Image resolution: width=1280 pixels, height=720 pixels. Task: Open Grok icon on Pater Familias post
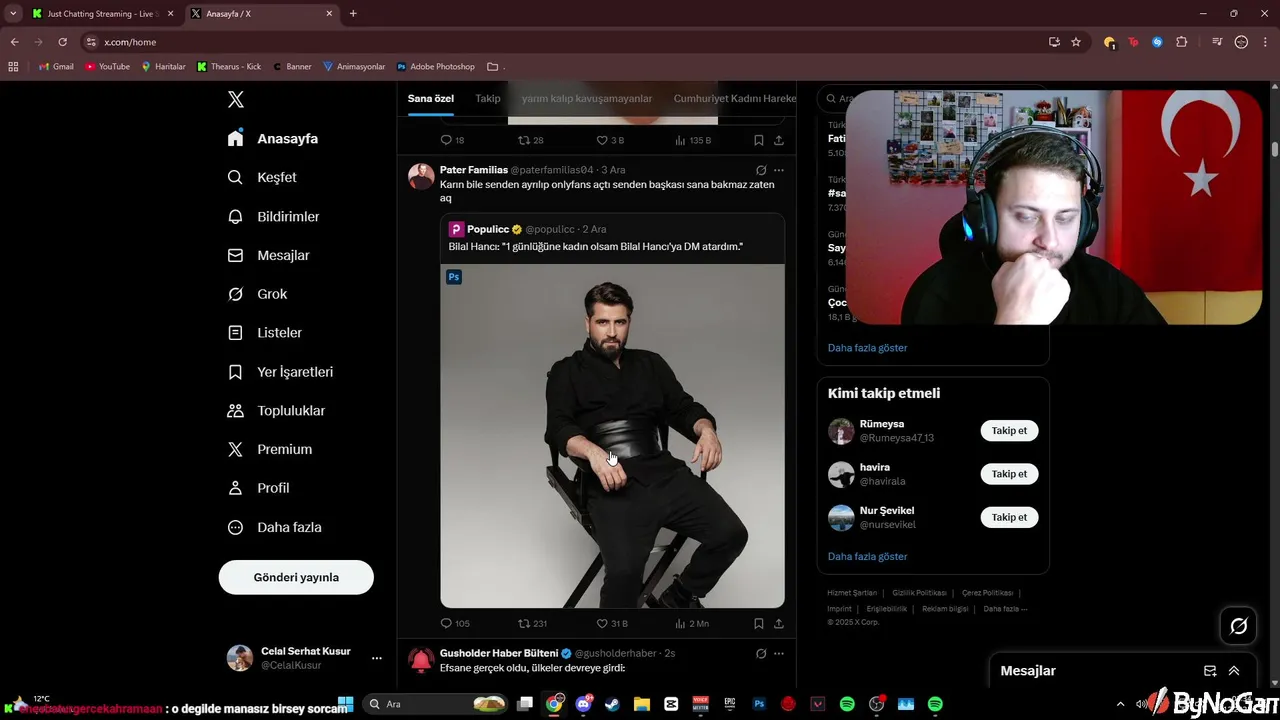click(x=761, y=170)
